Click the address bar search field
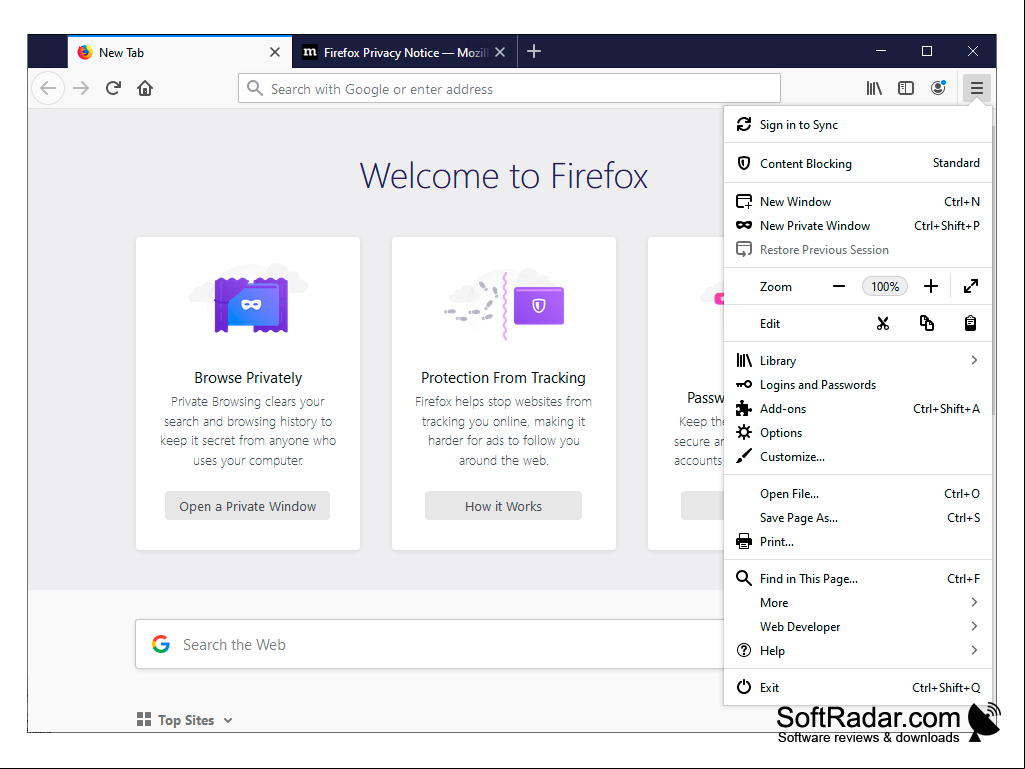The height and width of the screenshot is (769, 1025). 509,88
